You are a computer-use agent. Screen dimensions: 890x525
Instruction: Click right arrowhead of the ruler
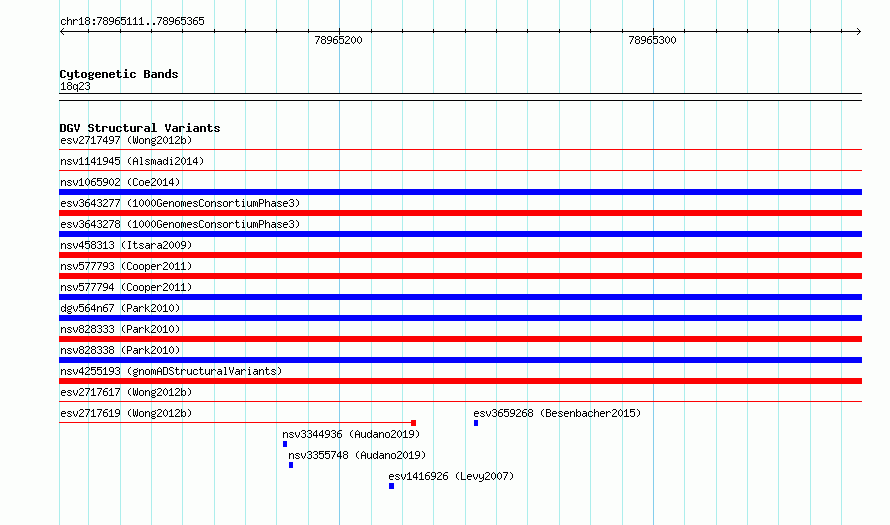(859, 32)
